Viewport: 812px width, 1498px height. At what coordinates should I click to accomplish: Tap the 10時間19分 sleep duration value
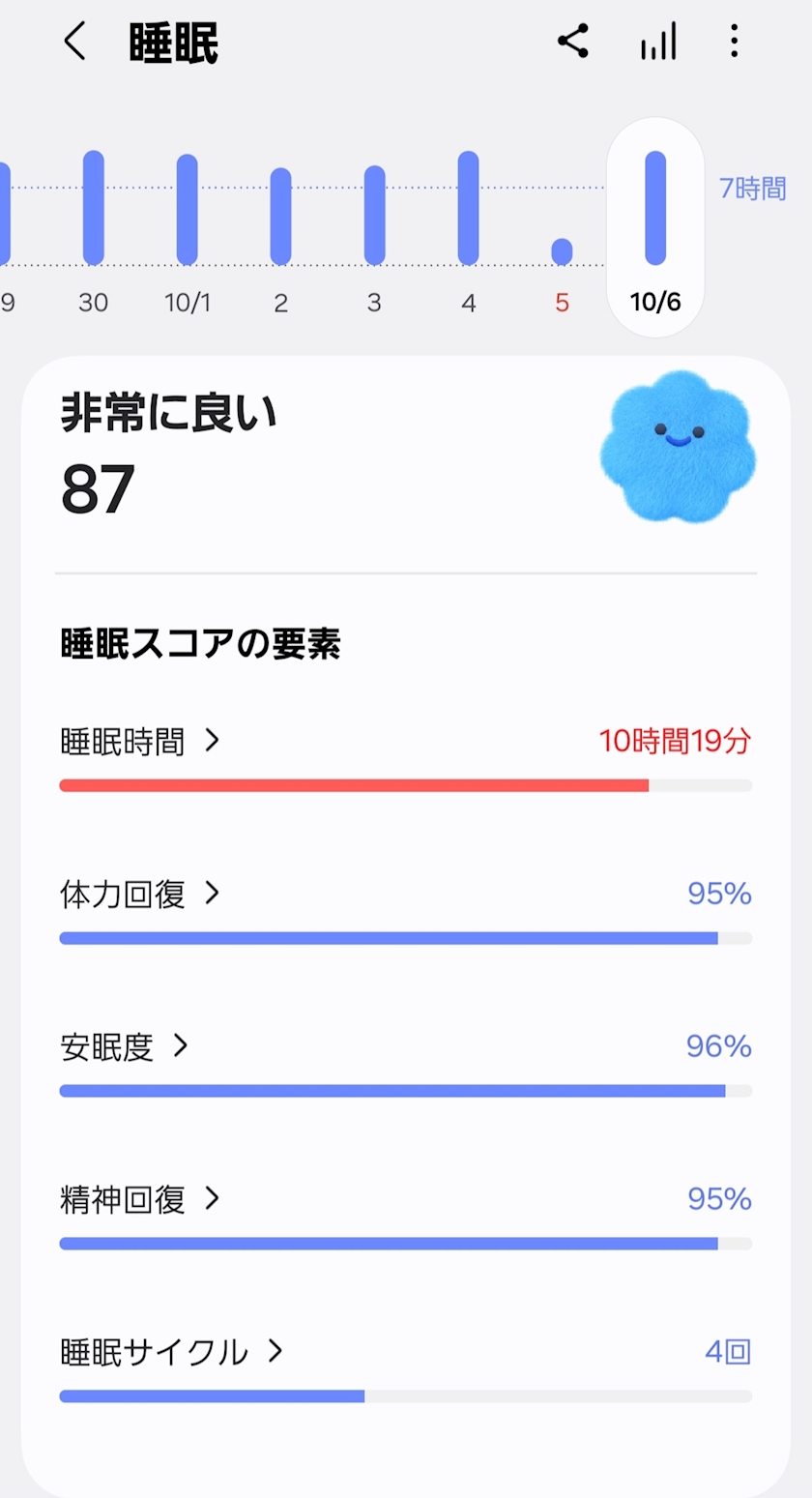[x=674, y=742]
